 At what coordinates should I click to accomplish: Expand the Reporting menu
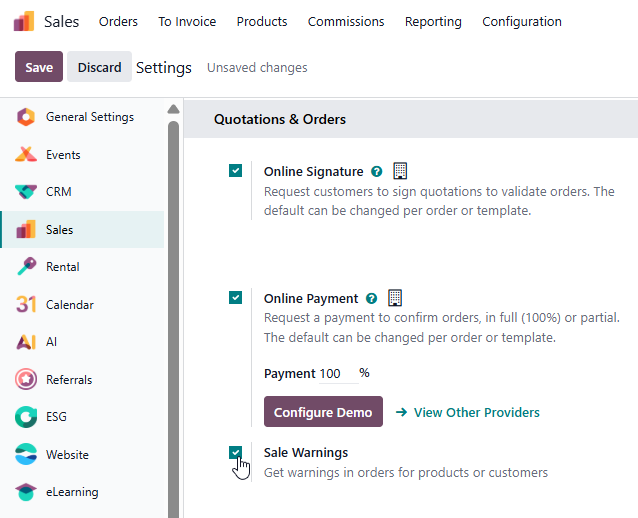433,21
